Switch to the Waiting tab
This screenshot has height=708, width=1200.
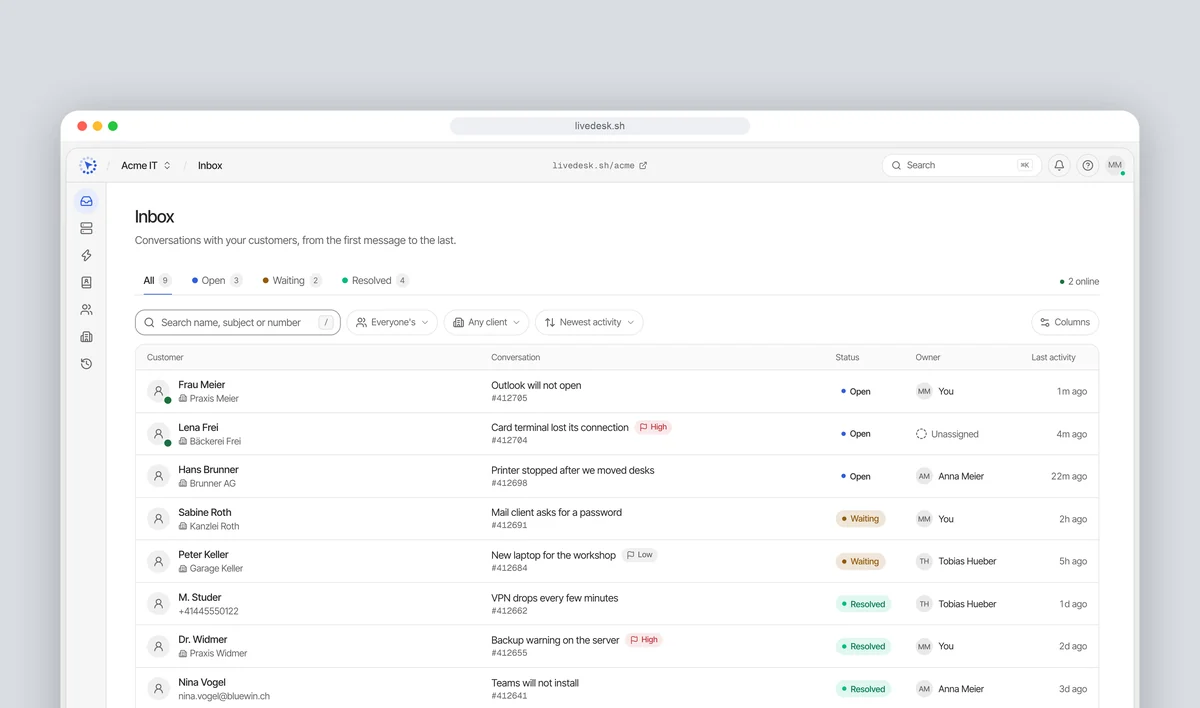pyautogui.click(x=292, y=281)
